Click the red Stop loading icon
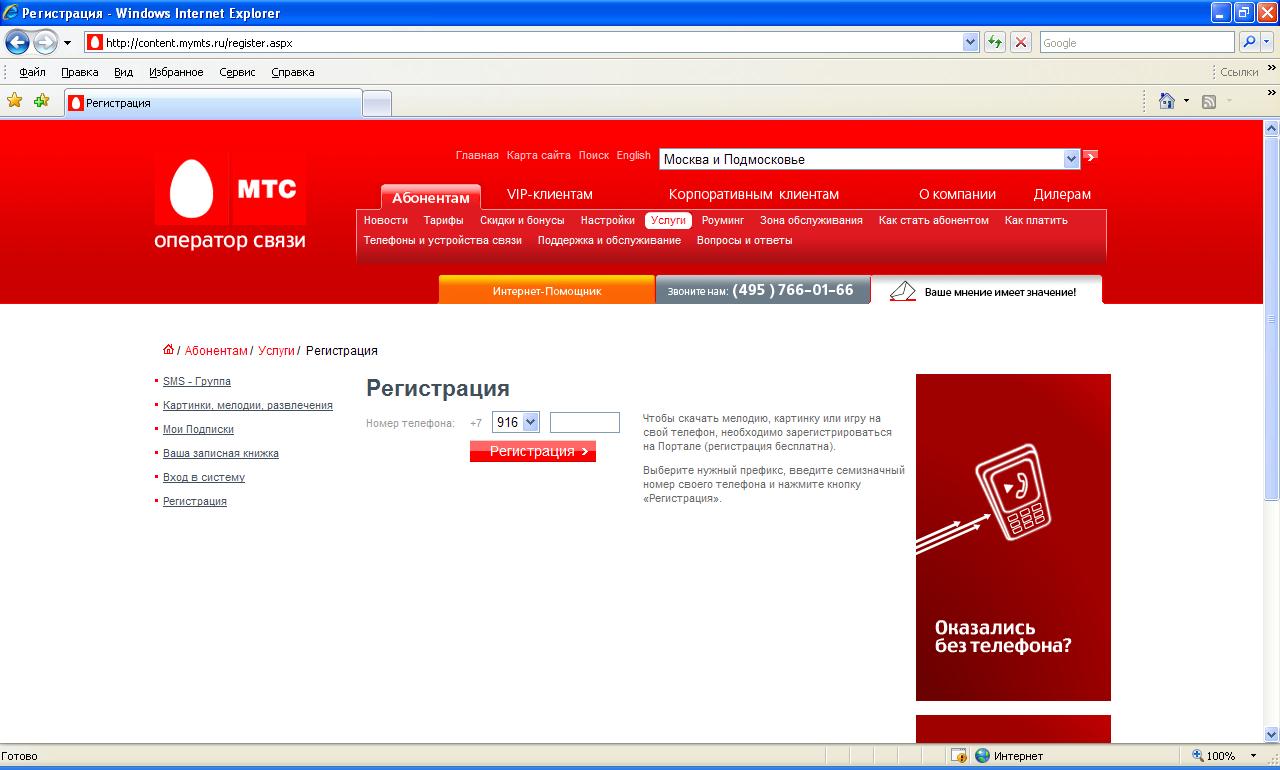 [1021, 43]
